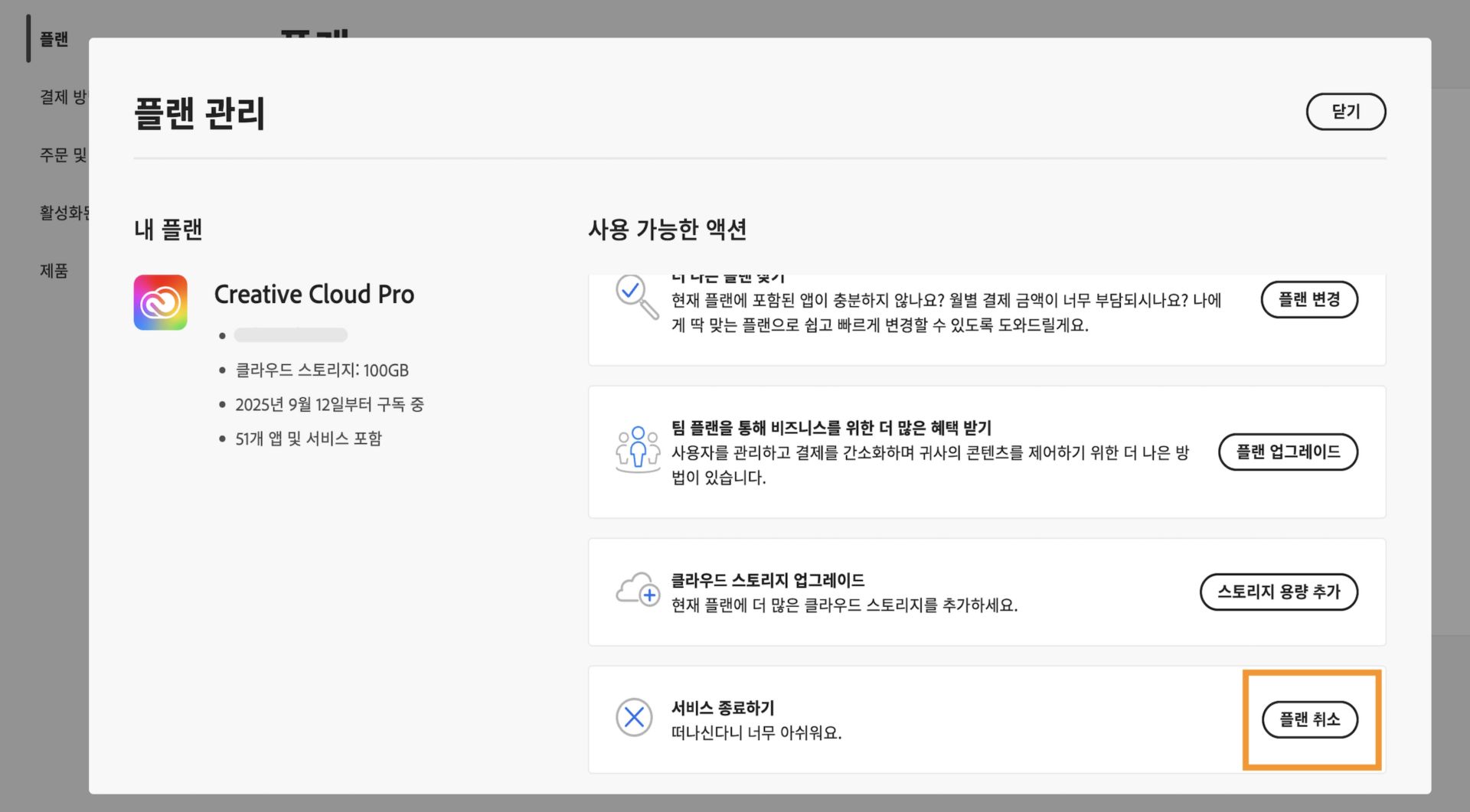
Task: Click the 서비스 종료하기 heading
Action: coord(723,708)
